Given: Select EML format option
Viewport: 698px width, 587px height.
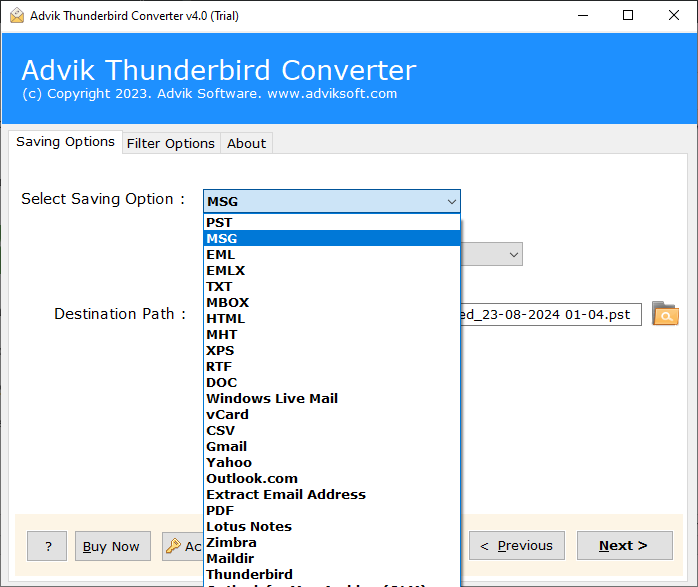Looking at the screenshot, I should 332,255.
